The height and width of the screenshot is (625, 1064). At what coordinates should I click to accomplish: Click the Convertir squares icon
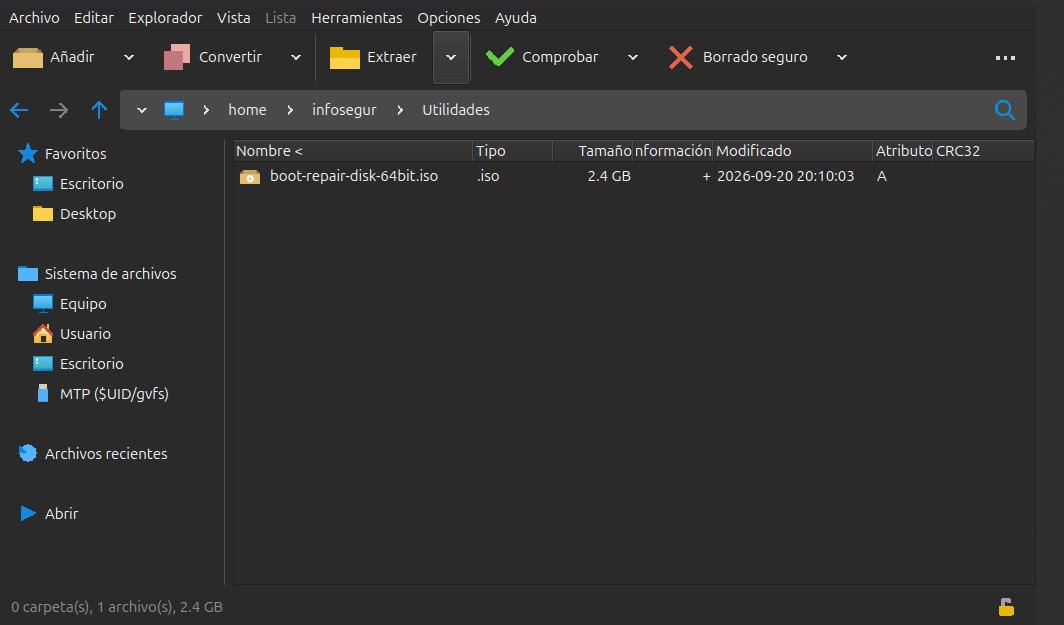point(177,57)
